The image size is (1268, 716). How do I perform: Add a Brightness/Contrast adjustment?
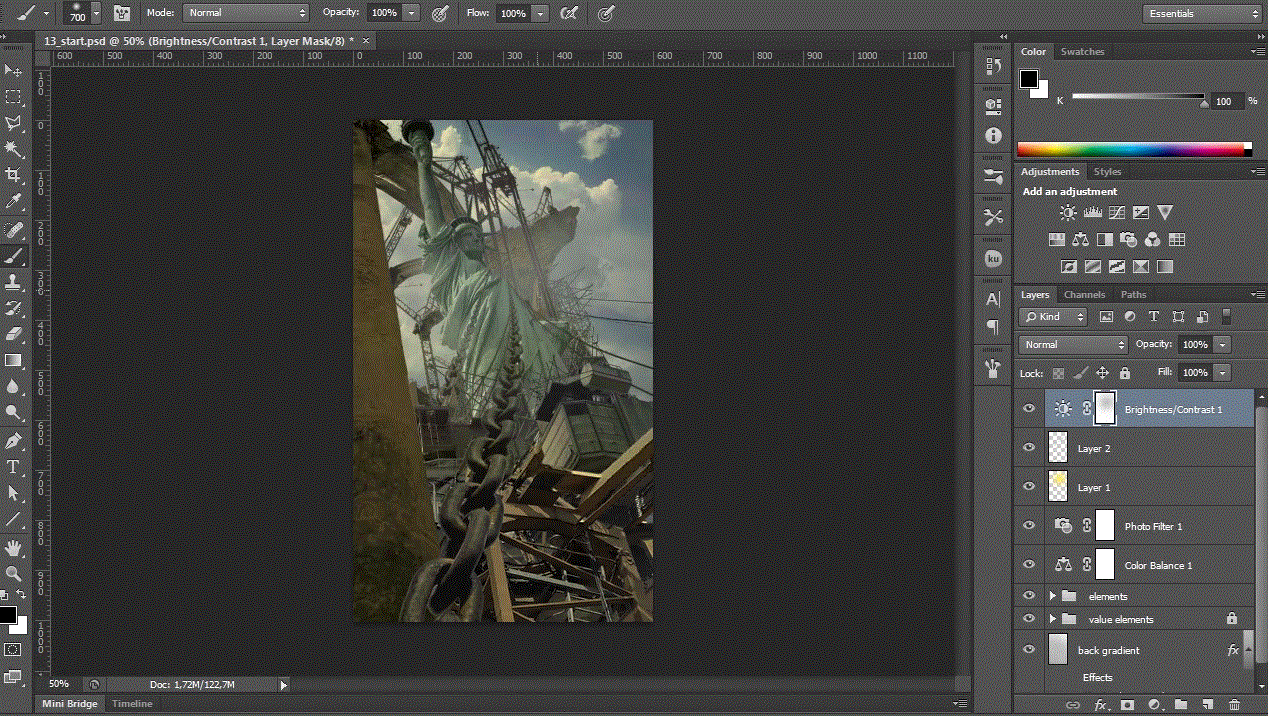(1069, 213)
